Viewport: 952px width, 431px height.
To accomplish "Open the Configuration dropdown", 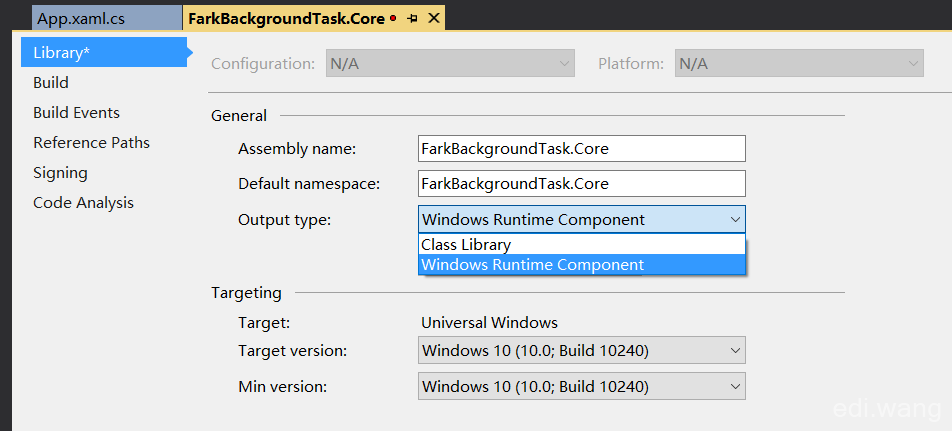I will (x=450, y=64).
